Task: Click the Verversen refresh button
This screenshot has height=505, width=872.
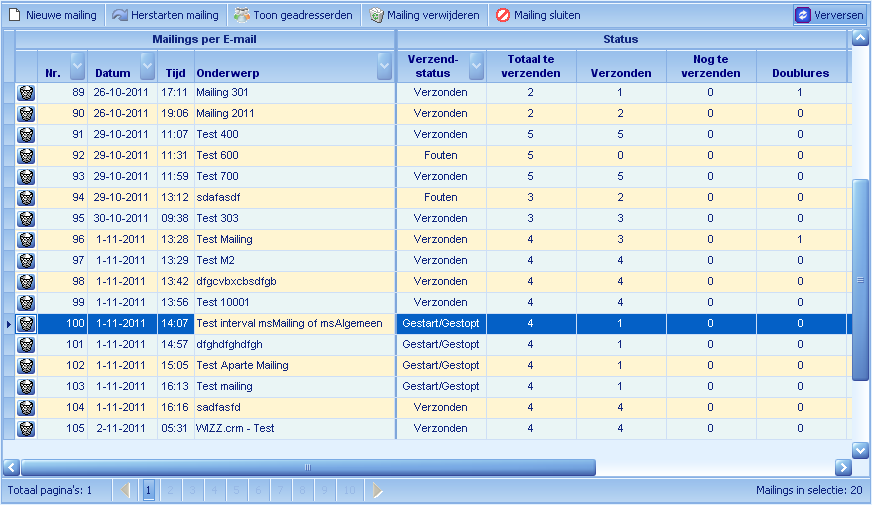Action: coord(830,15)
